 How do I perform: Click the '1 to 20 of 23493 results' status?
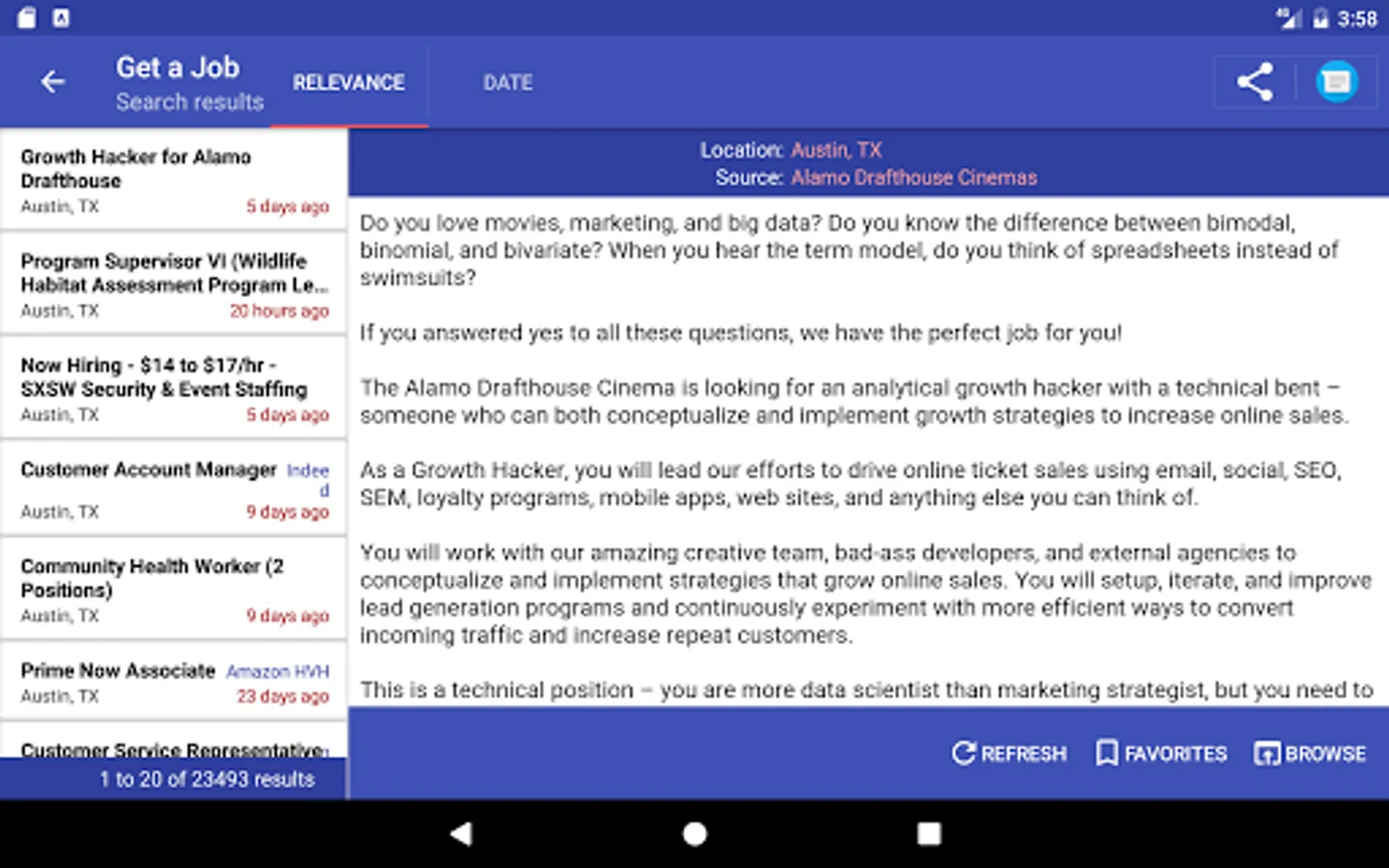pos(207,779)
